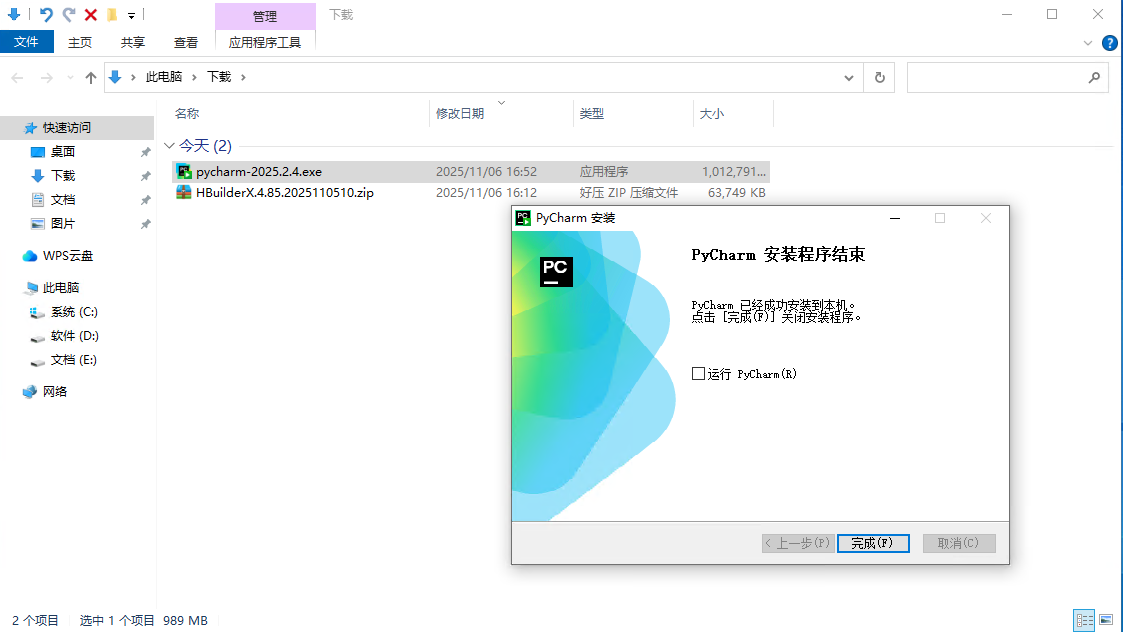This screenshot has width=1123, height=632.
Task: Open the address bar history dropdown
Action: 849,77
